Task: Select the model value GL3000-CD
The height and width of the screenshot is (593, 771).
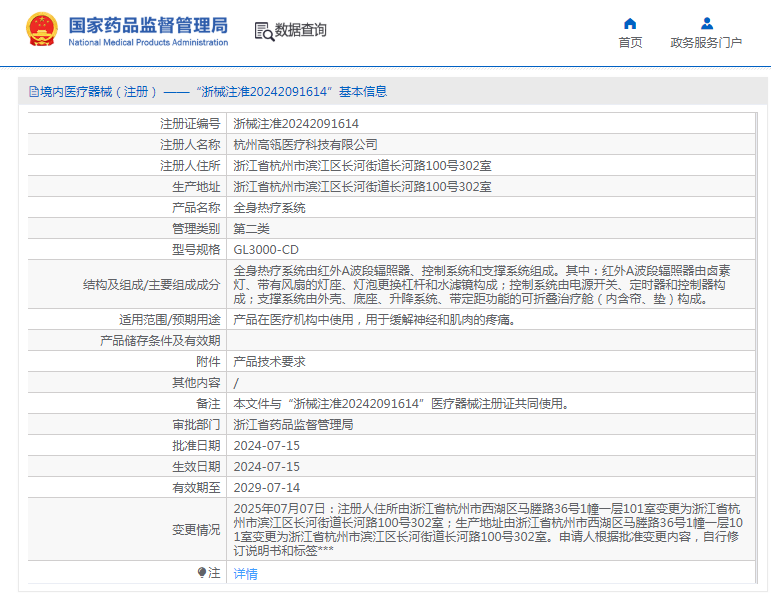Action: 266,250
